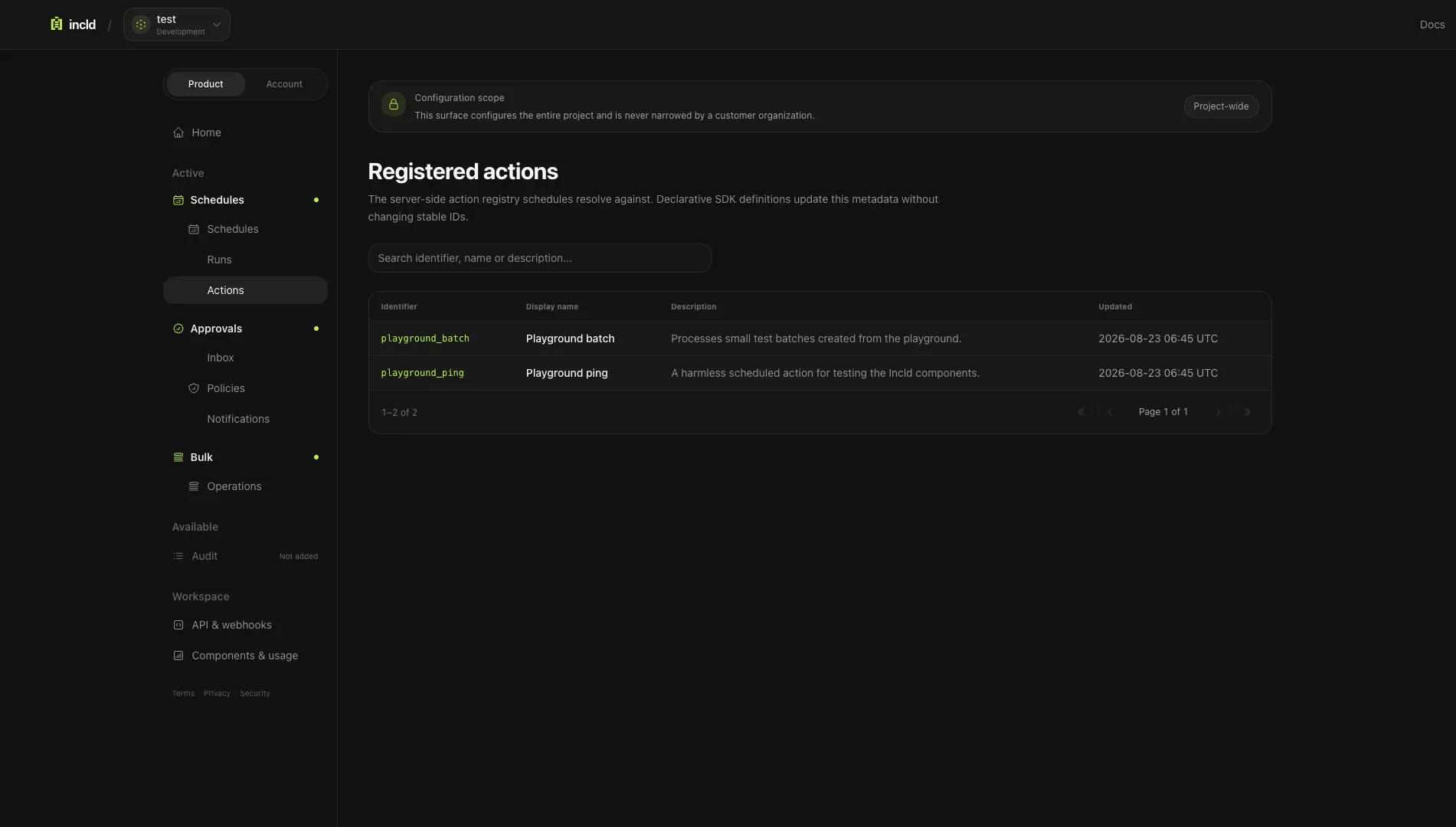Switch to the Product tab
Image resolution: width=1456 pixels, height=827 pixels.
(x=205, y=84)
